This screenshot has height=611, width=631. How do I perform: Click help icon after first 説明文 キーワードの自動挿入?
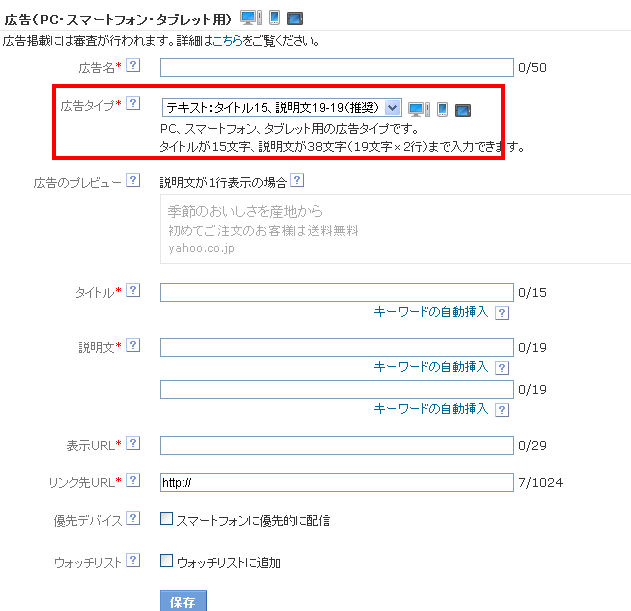click(502, 368)
